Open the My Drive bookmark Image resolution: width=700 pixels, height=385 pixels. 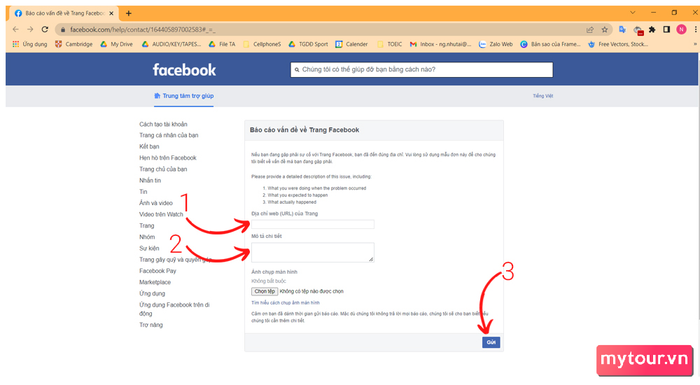[x=116, y=44]
